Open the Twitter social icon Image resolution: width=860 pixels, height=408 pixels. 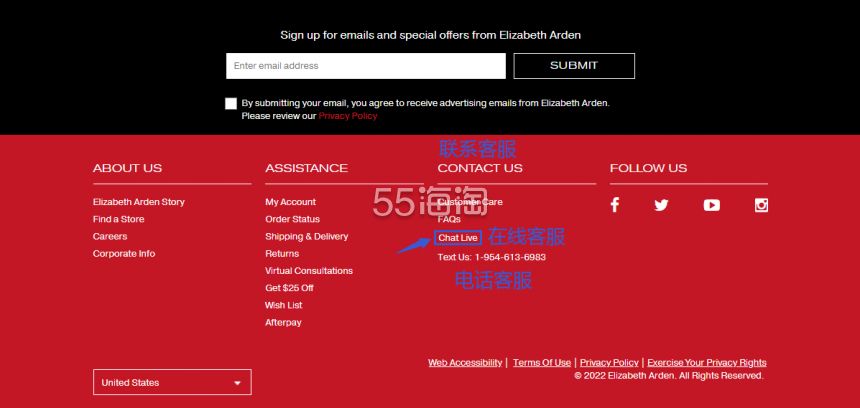661,205
